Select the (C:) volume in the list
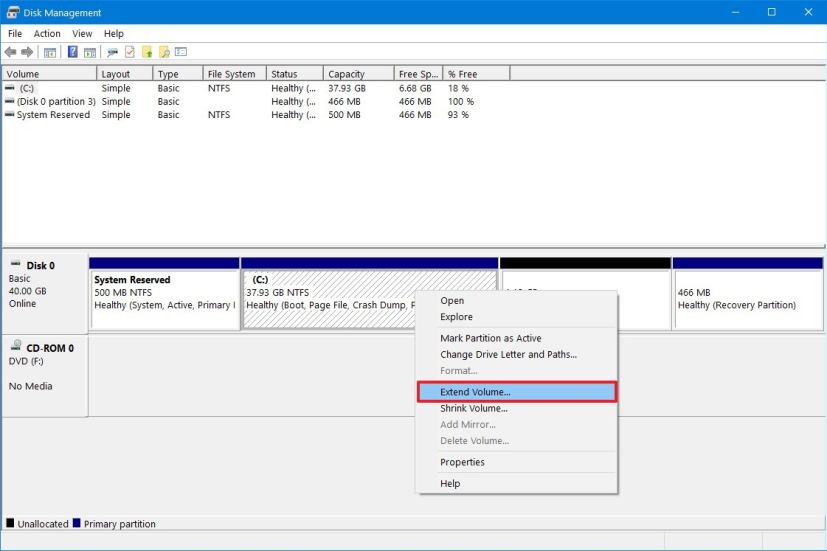This screenshot has height=551, width=827. (x=27, y=88)
